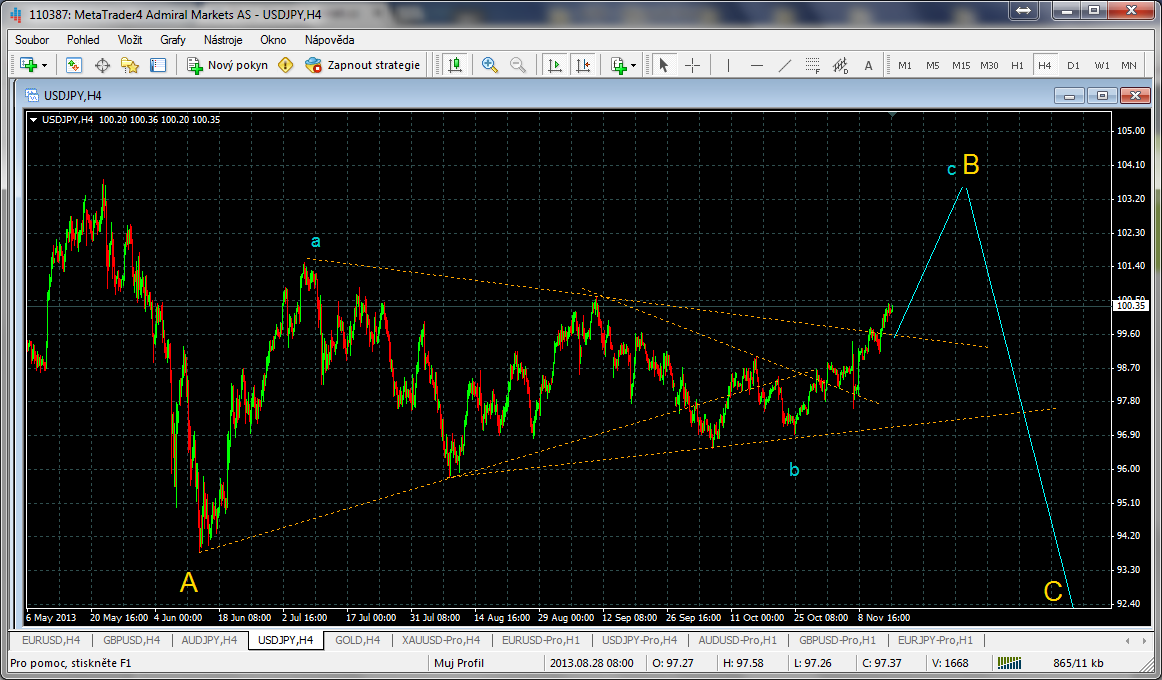The height and width of the screenshot is (680, 1162).
Task: Open the chart title-bar triangle menu
Action: click(x=35, y=120)
